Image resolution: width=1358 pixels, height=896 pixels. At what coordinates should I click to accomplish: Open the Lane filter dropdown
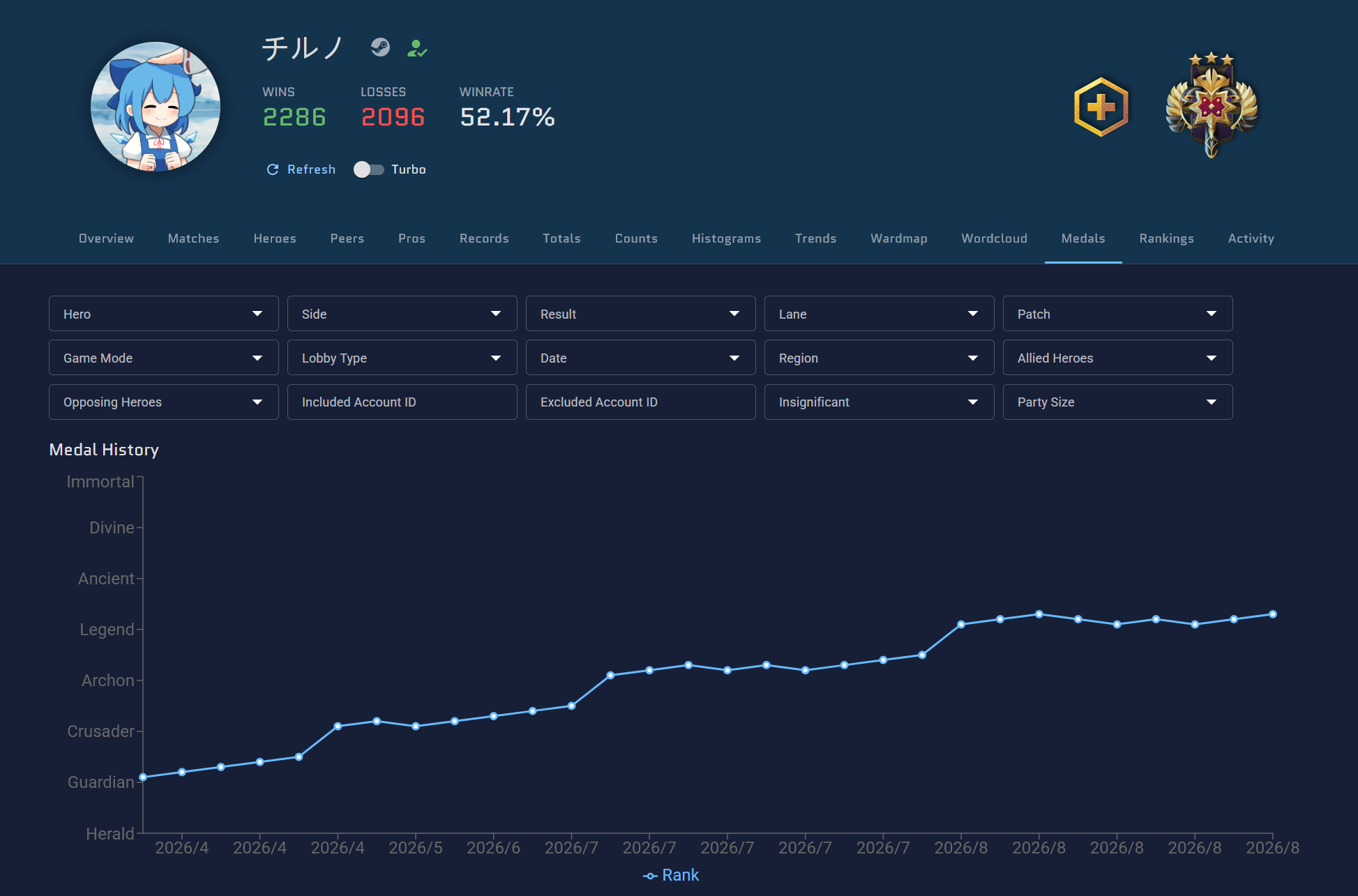(x=880, y=314)
